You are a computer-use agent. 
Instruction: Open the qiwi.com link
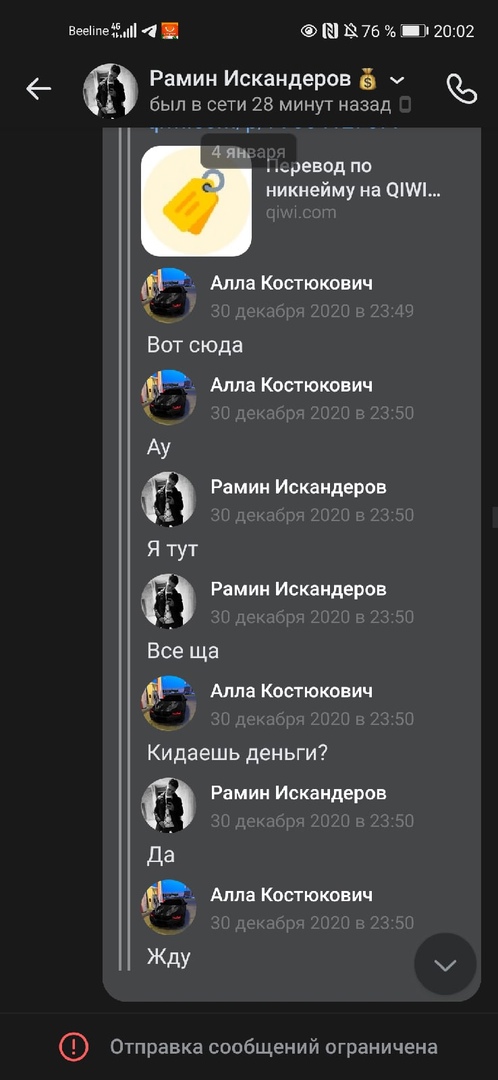(x=301, y=212)
